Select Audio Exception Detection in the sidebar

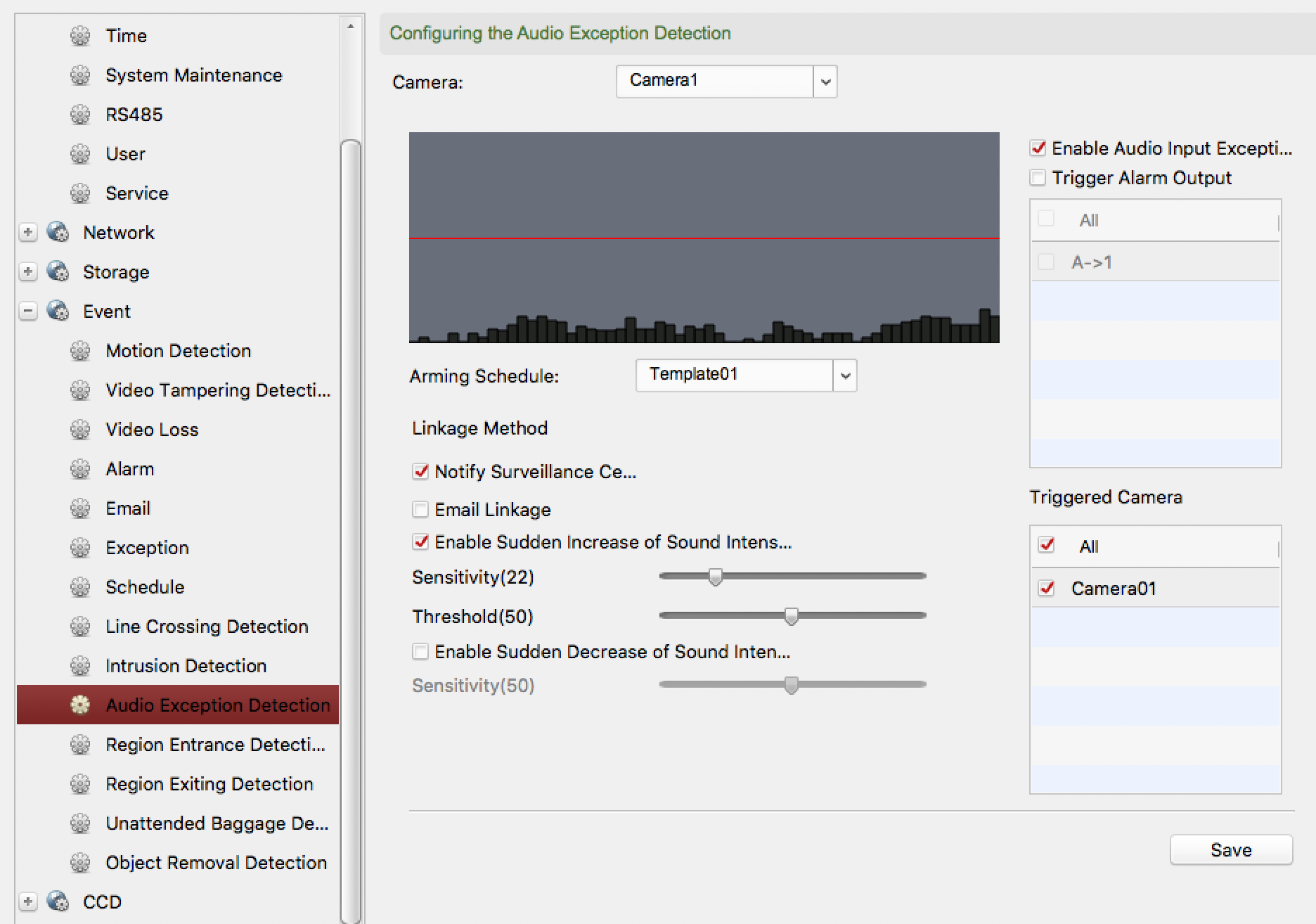tap(217, 705)
